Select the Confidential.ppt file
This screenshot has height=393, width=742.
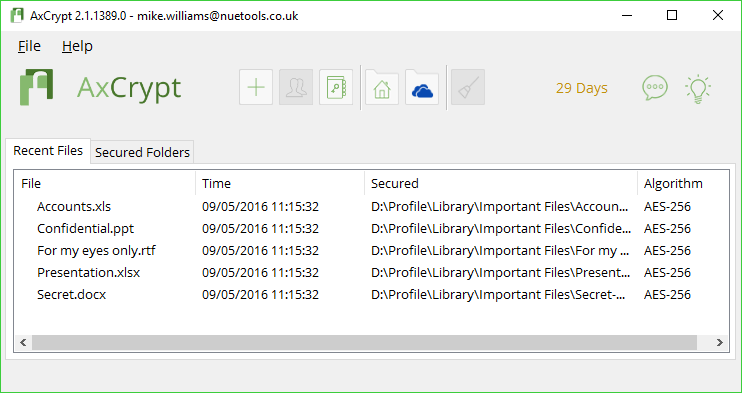tap(85, 229)
